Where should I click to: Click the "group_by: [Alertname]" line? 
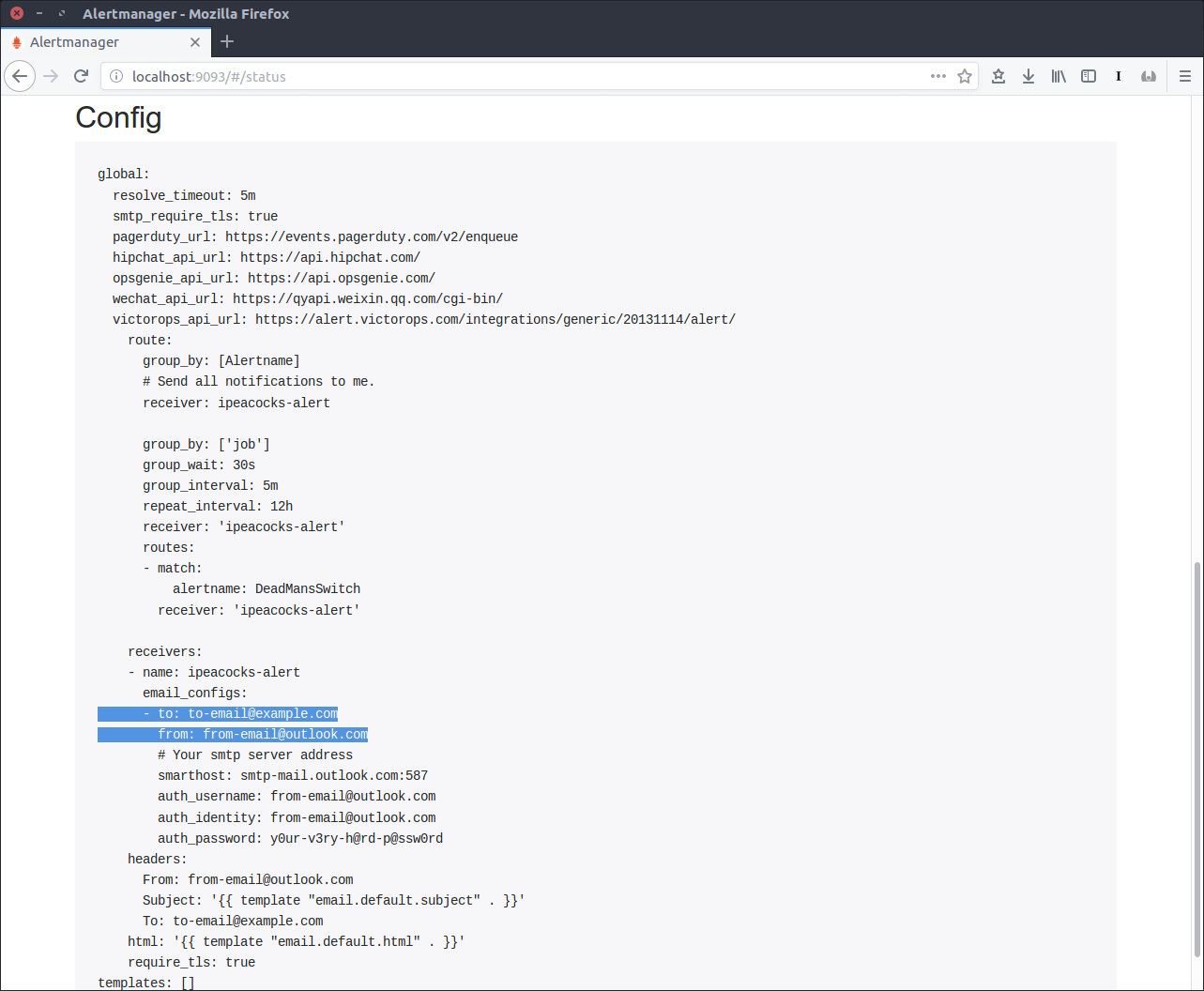[x=221, y=360]
